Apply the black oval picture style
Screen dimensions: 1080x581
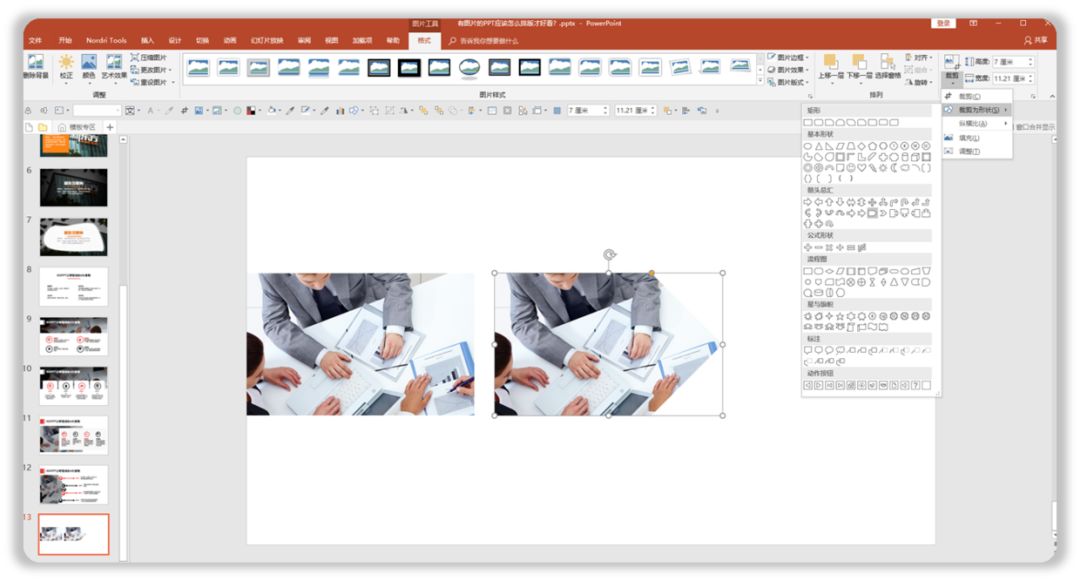(469, 67)
